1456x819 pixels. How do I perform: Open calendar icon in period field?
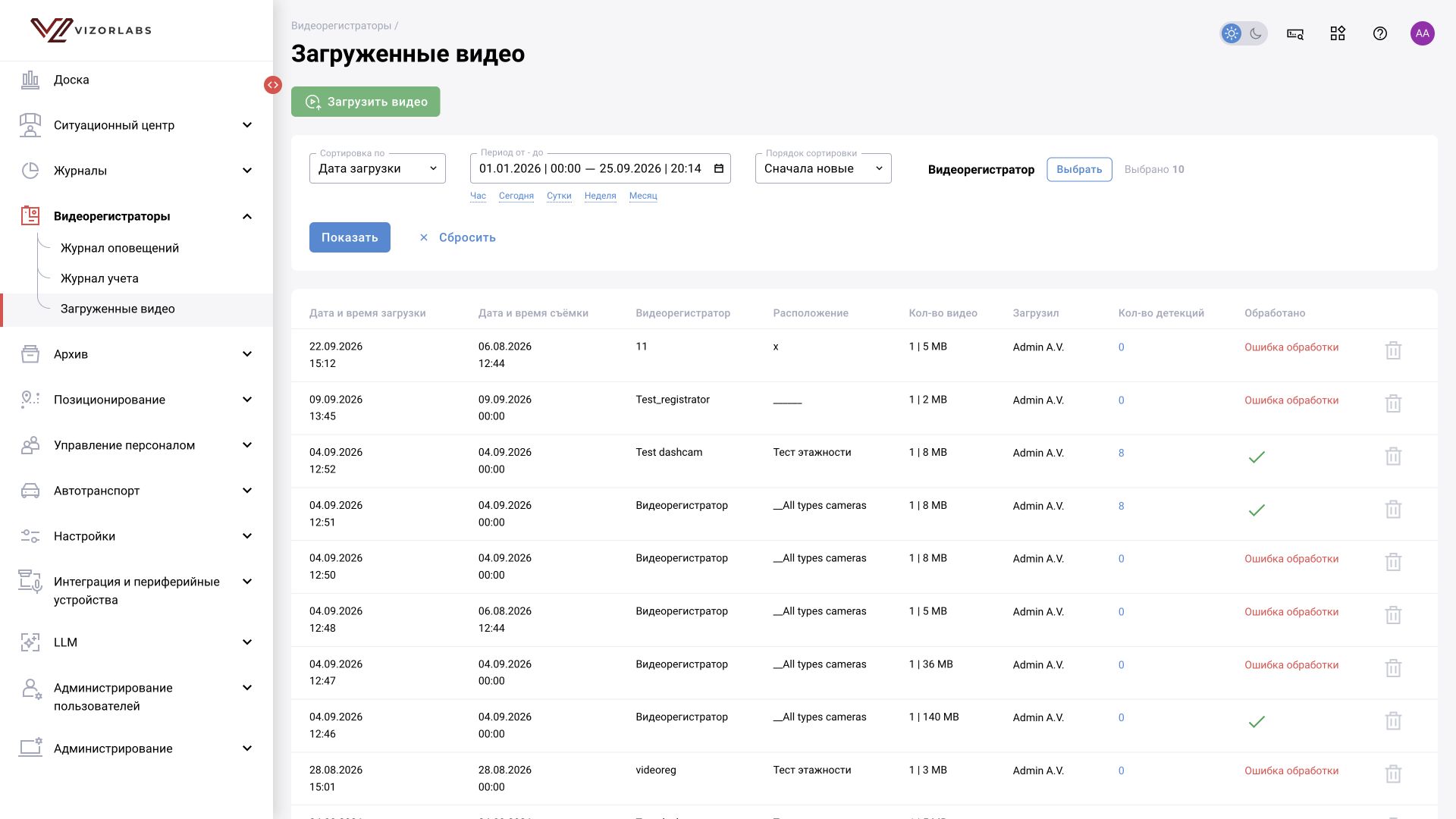coord(719,168)
